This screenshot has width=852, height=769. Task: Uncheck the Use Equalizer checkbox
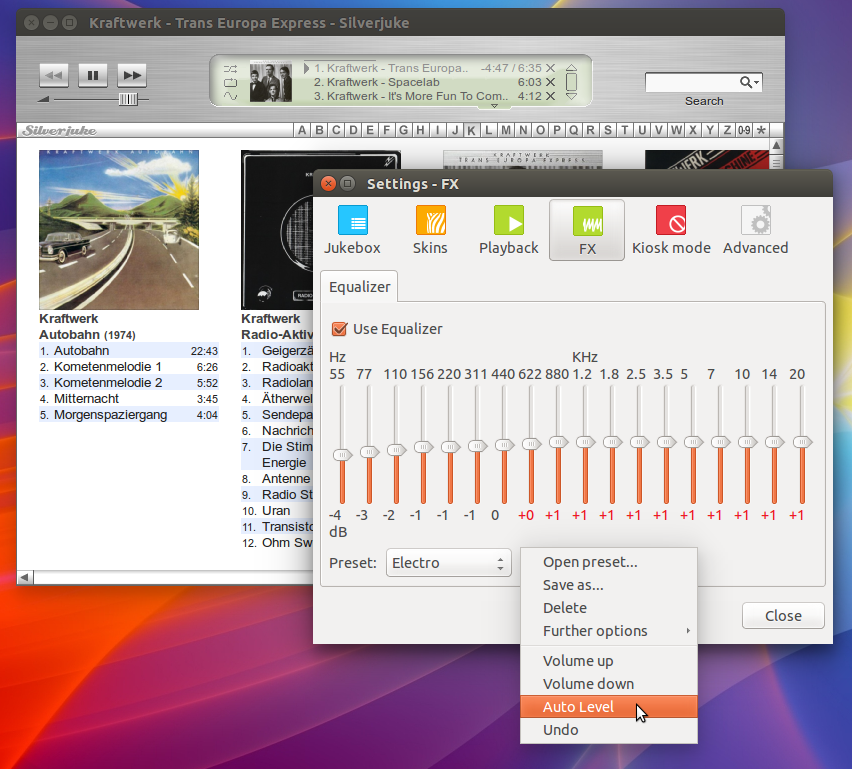click(x=340, y=329)
